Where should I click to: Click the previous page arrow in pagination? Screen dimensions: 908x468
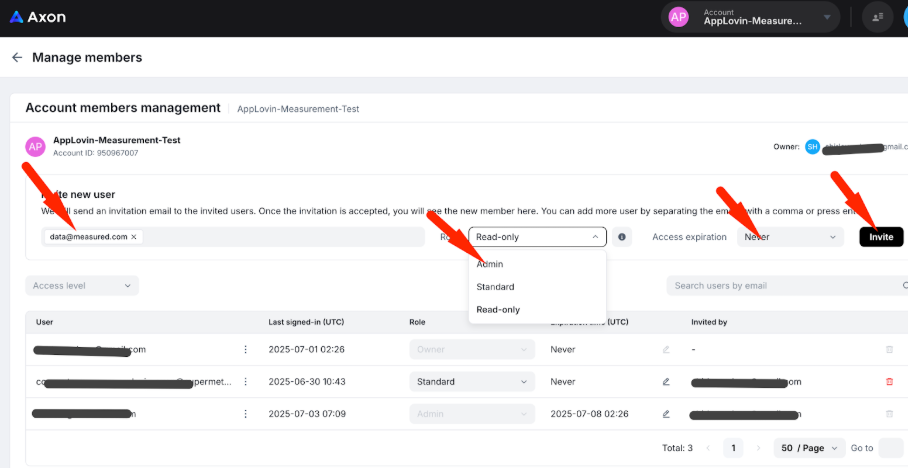tap(708, 448)
